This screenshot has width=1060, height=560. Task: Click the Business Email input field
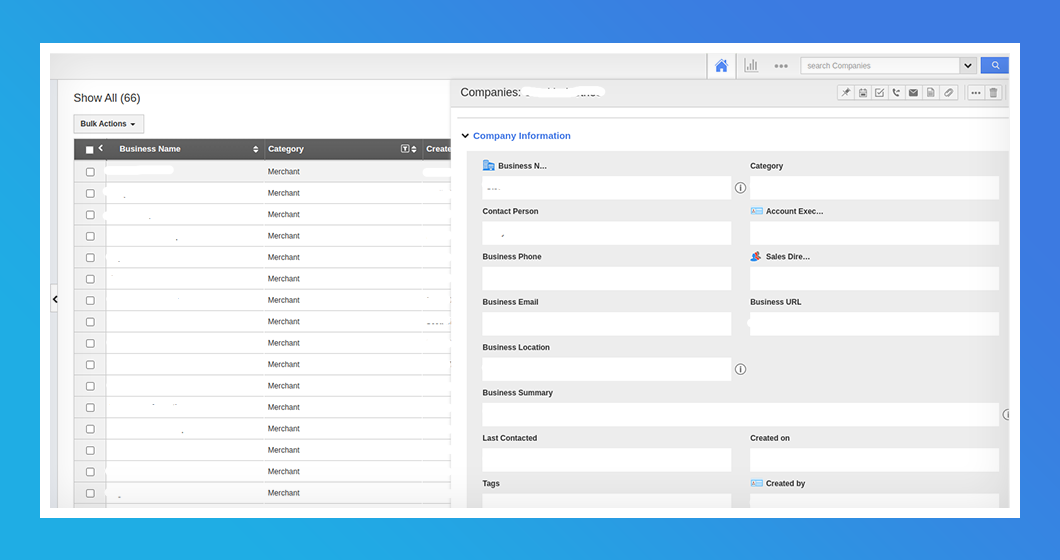click(606, 324)
